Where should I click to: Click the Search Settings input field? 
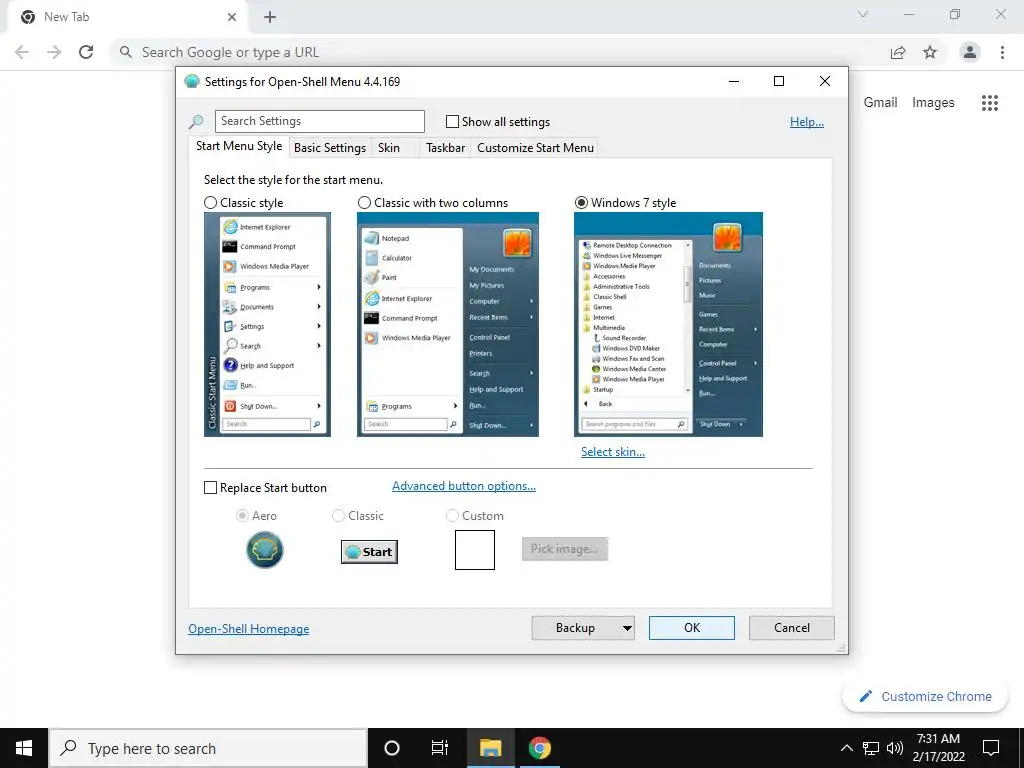click(319, 121)
